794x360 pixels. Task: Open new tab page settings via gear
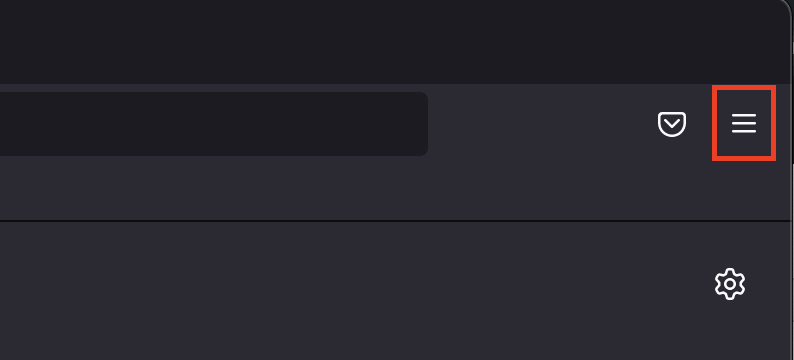(x=730, y=284)
